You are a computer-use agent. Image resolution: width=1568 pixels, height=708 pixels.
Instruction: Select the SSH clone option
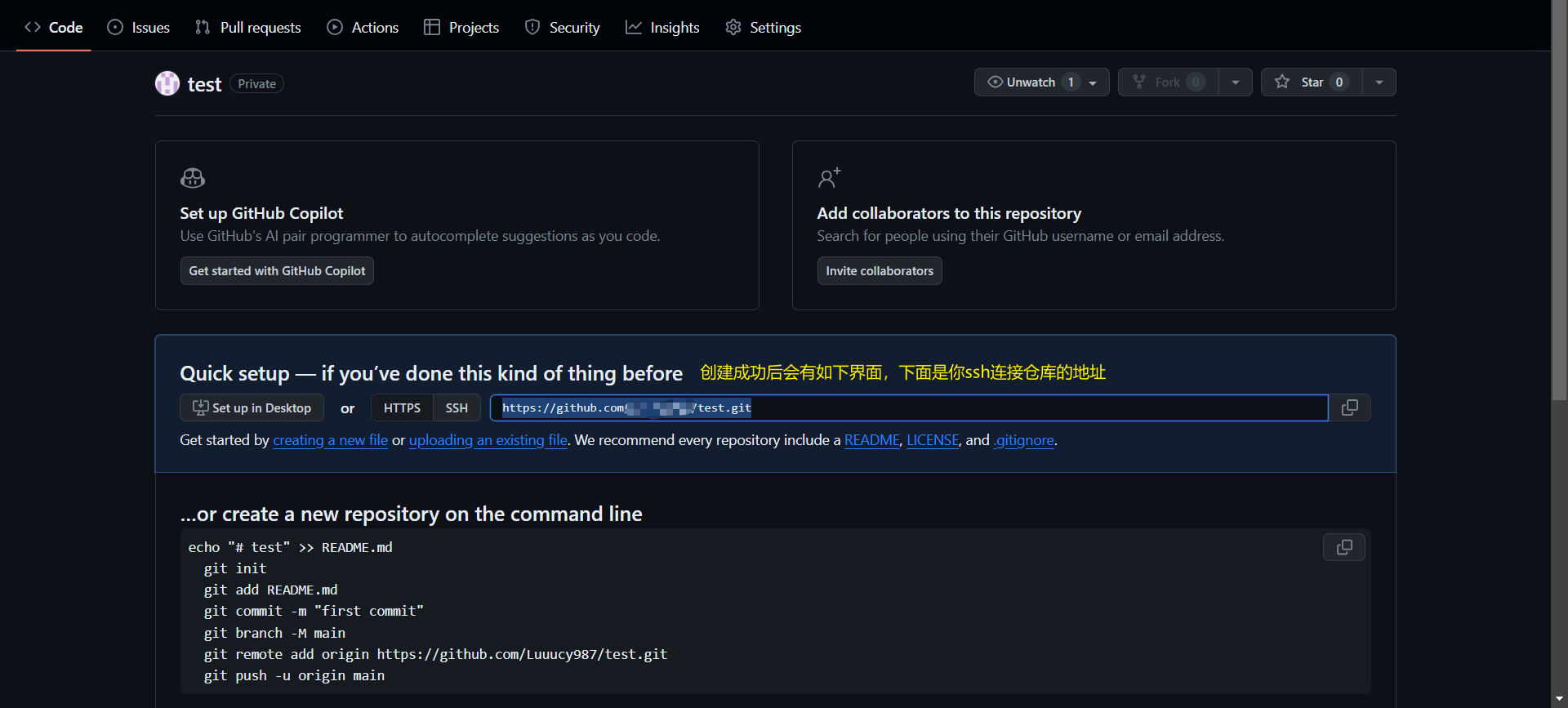[457, 407]
